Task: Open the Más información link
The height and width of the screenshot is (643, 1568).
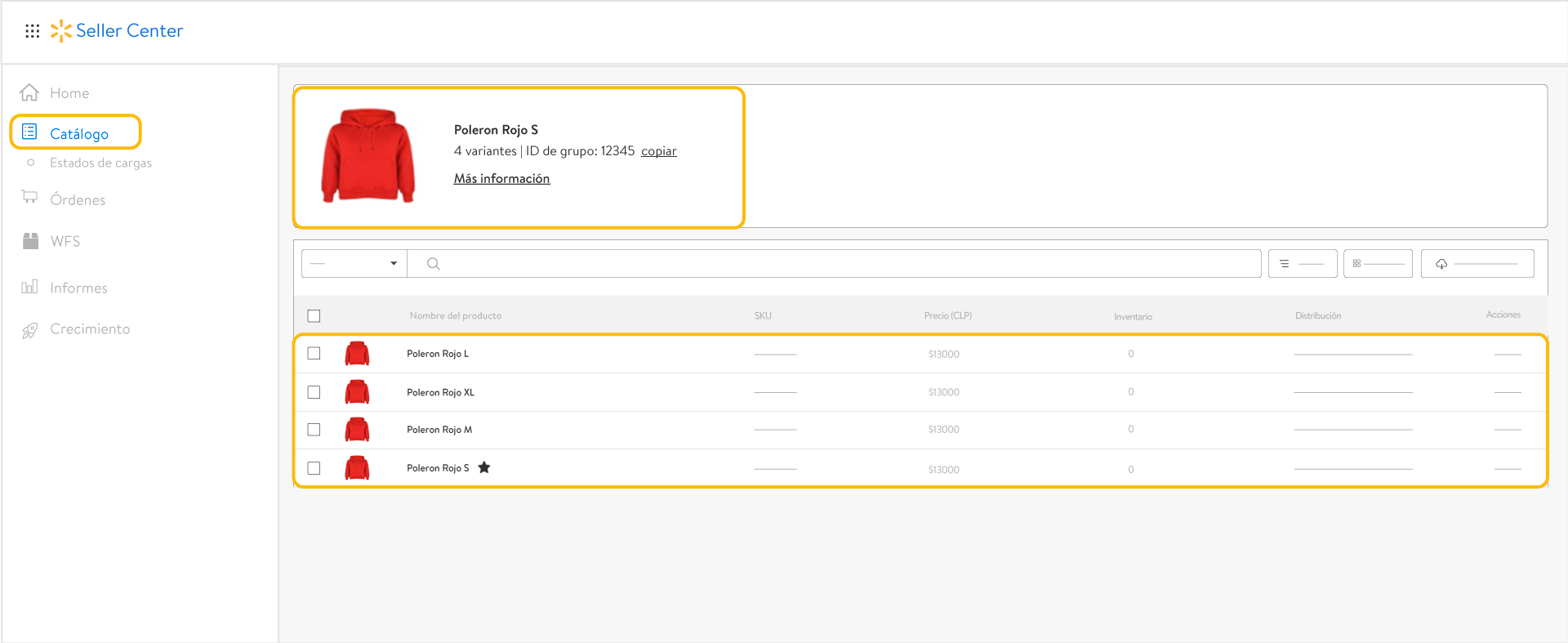Action: 501,178
